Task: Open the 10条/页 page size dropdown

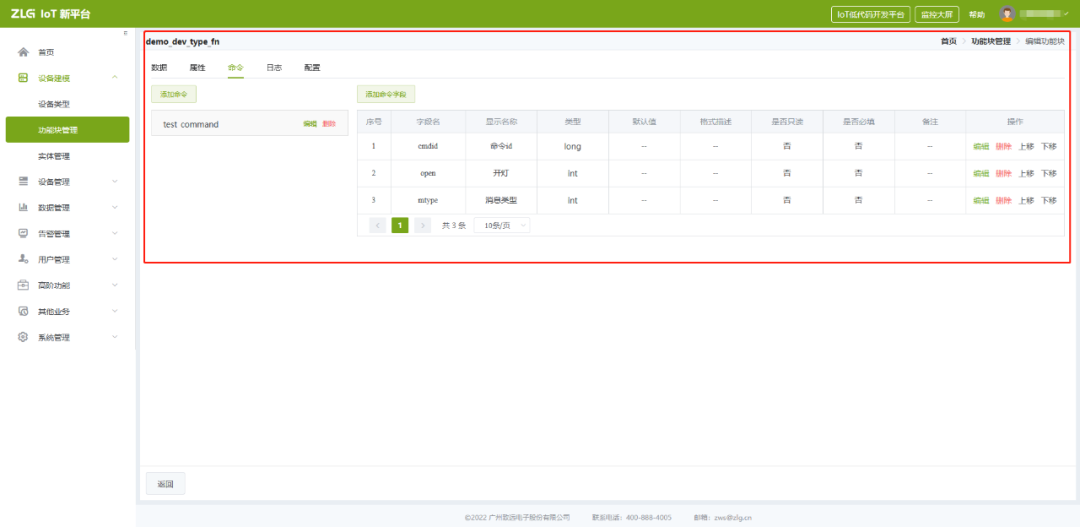Action: point(502,225)
